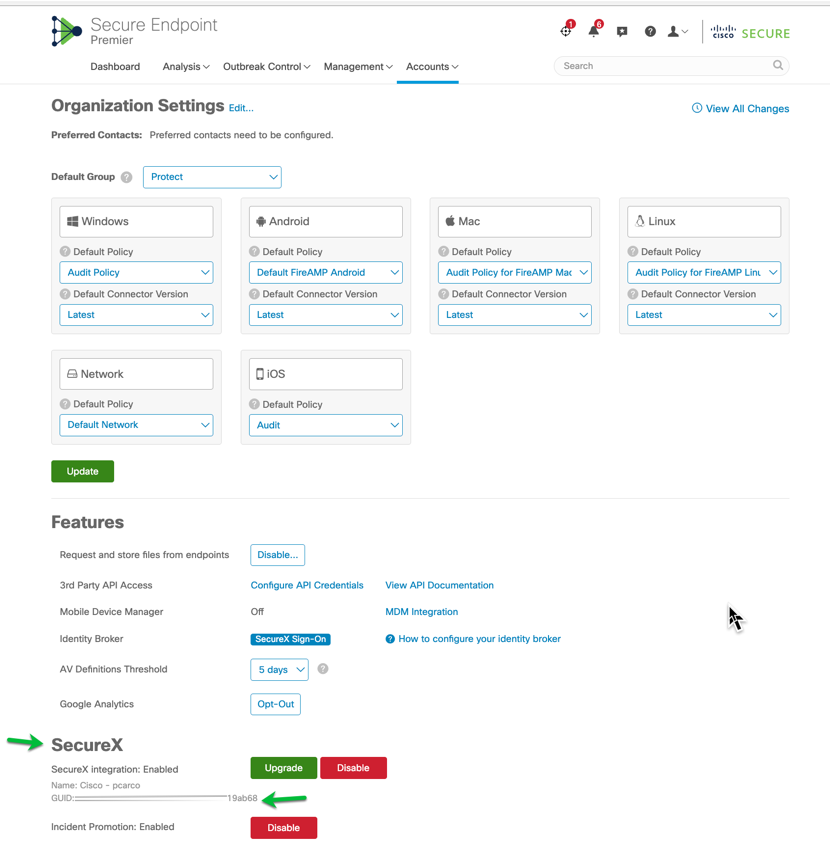Click help icon beside Windows Default Connector Version

click(65, 294)
